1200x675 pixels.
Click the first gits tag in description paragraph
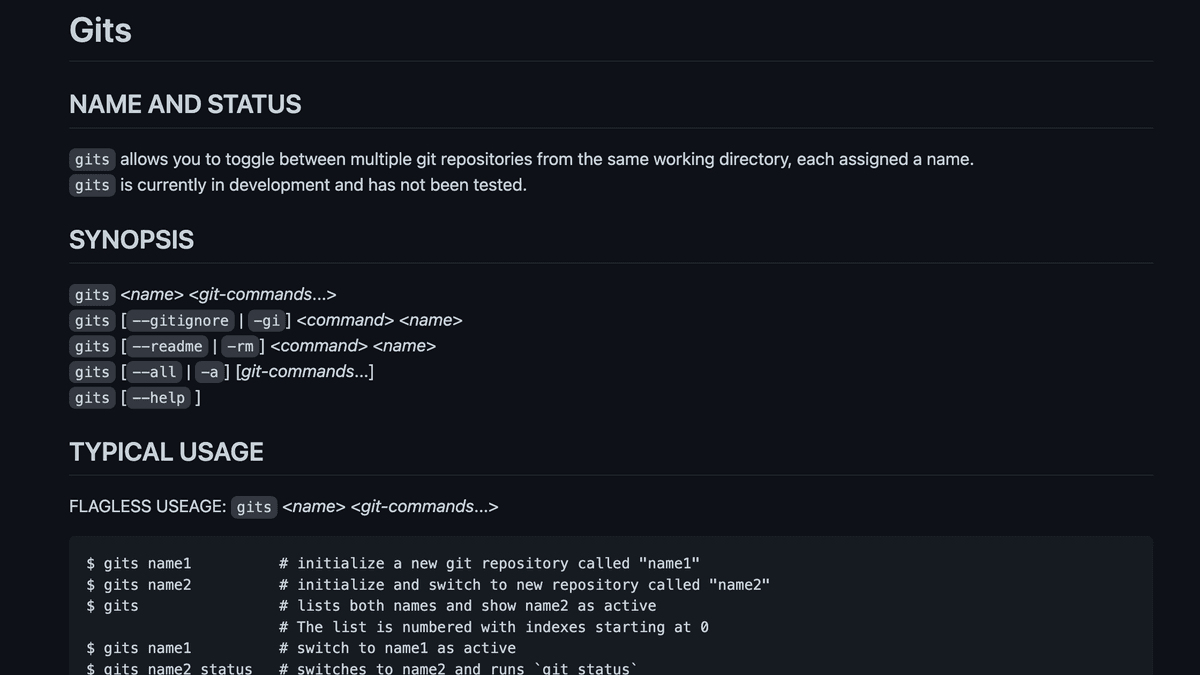point(92,160)
